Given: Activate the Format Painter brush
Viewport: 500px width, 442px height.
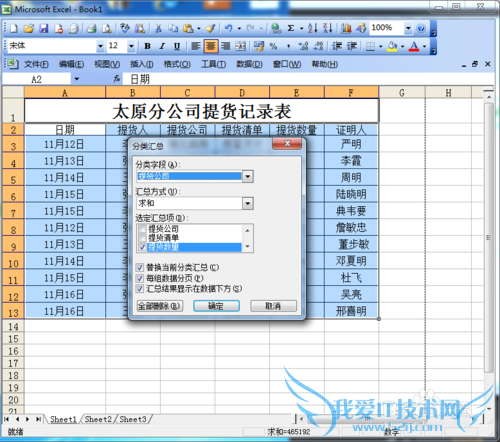Looking at the screenshot, I should pos(210,28).
